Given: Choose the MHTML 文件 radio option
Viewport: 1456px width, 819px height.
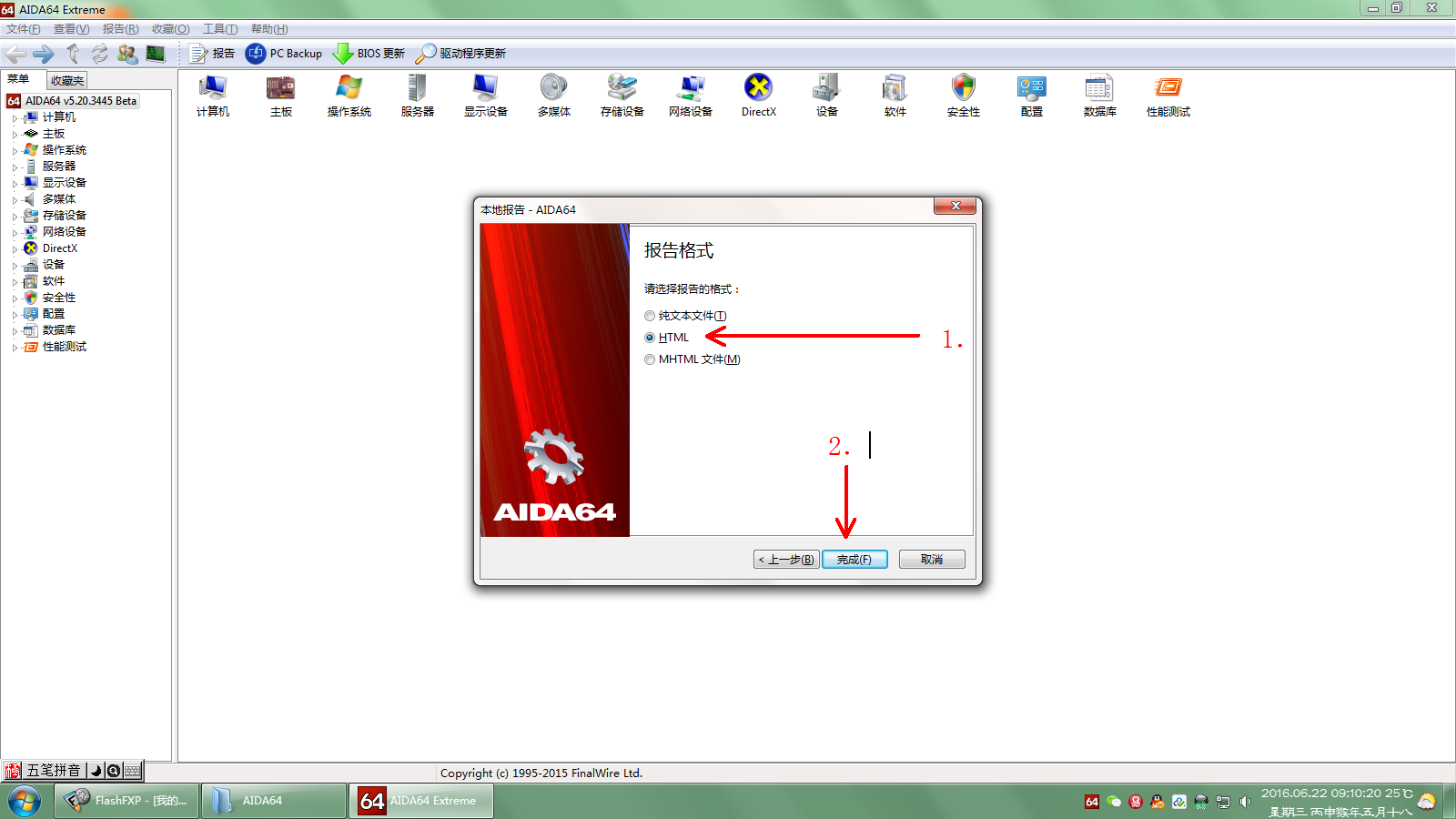Looking at the screenshot, I should (x=650, y=359).
